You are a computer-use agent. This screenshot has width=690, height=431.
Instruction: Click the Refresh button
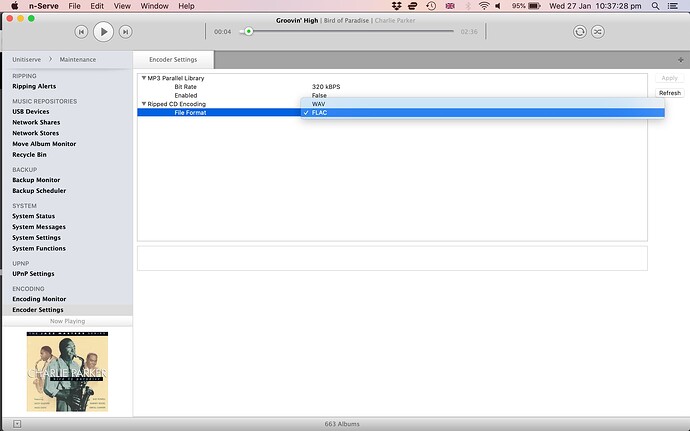tap(669, 93)
